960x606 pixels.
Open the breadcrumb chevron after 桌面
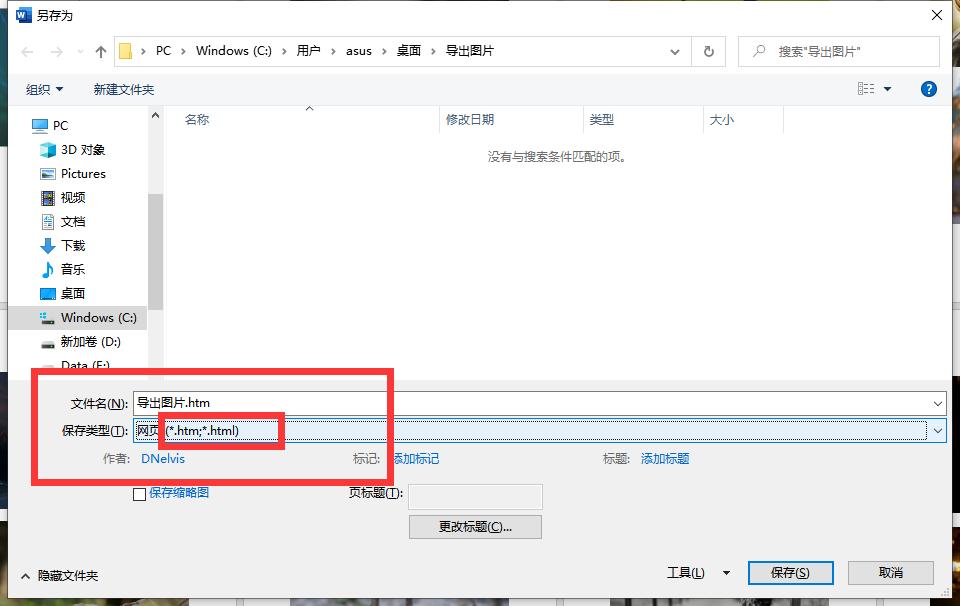[x=432, y=50]
